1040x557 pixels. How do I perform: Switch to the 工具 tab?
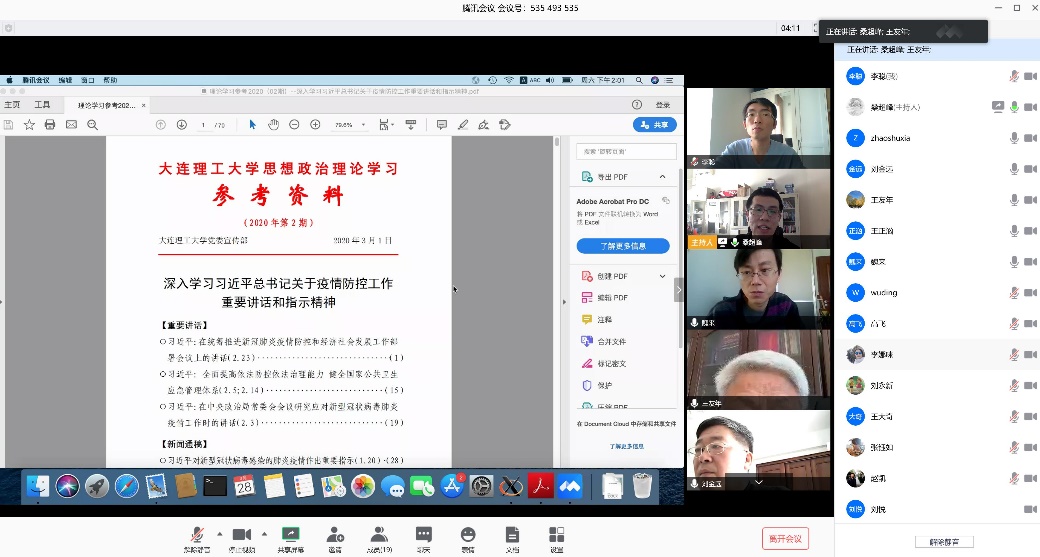point(42,104)
